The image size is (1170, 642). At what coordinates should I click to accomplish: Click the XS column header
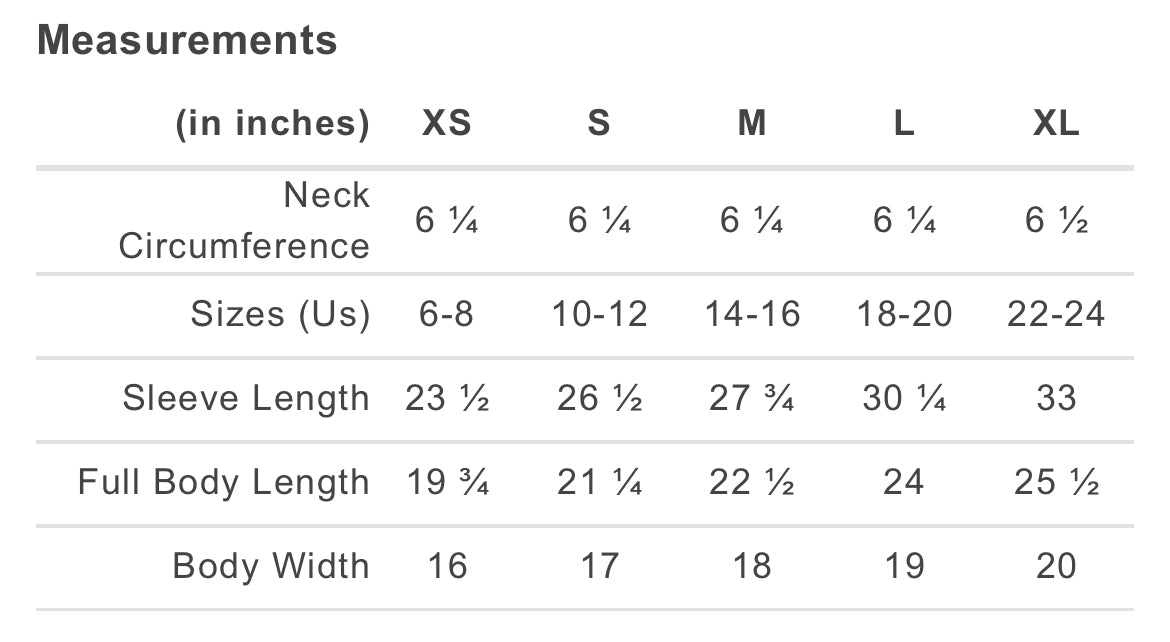(x=446, y=124)
